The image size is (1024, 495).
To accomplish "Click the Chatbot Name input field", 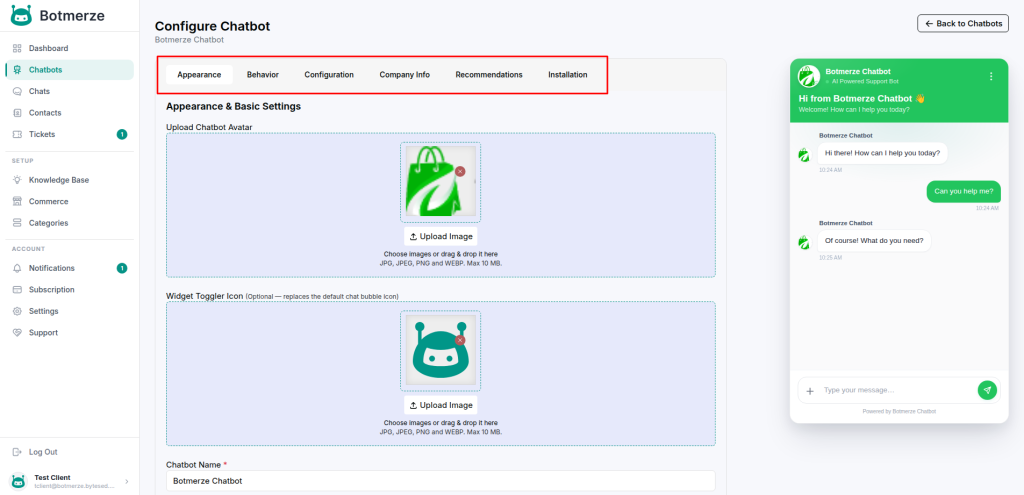I will click(x=440, y=481).
